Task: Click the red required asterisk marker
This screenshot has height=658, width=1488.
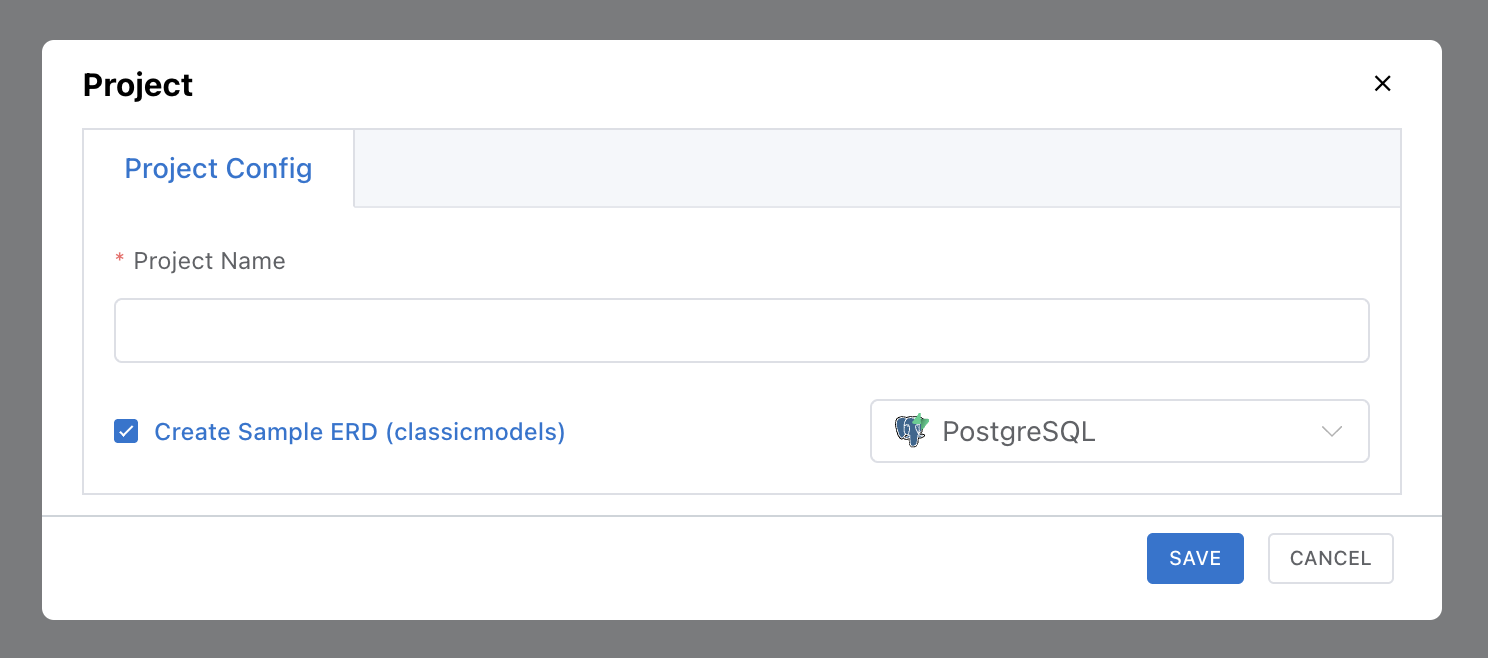Action: click(120, 261)
